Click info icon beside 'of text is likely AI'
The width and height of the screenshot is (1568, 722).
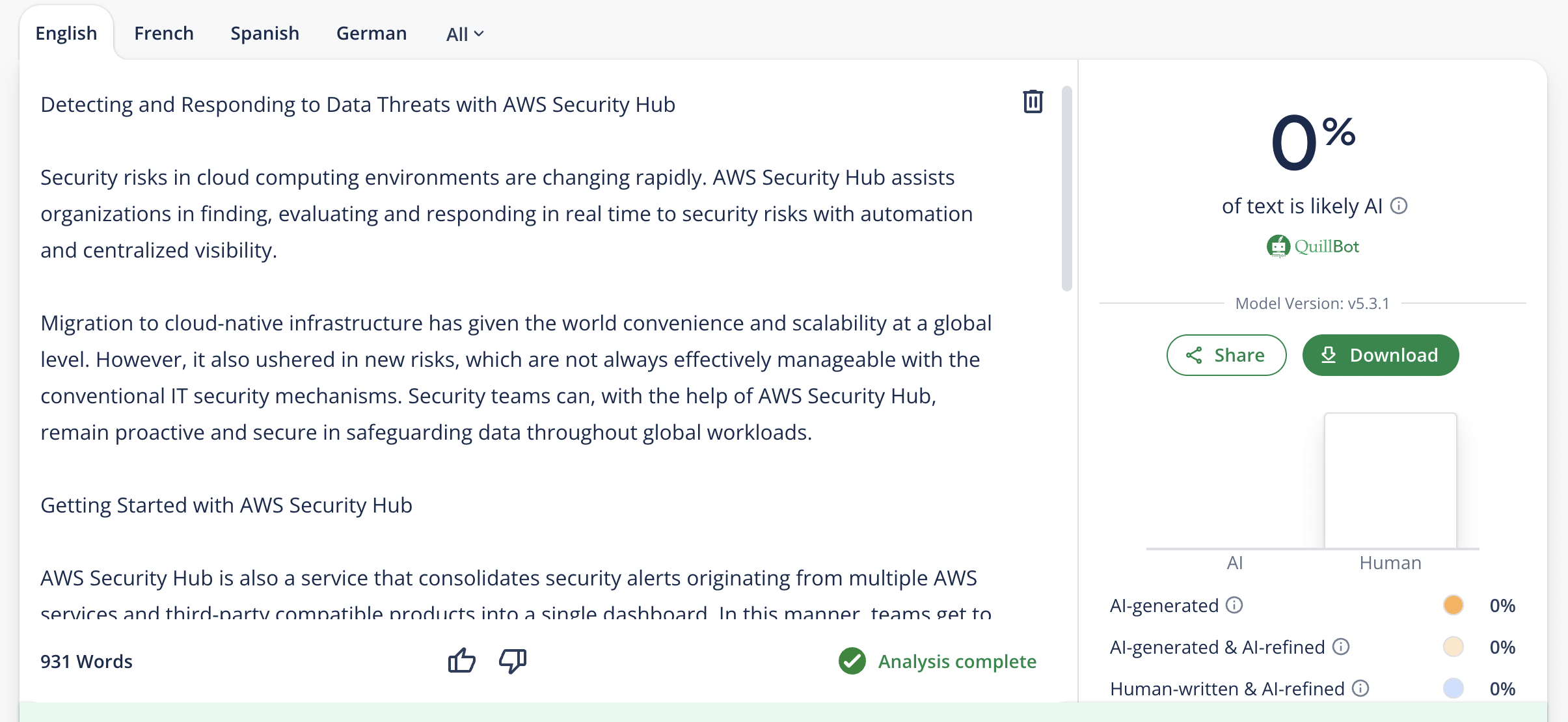(1399, 206)
